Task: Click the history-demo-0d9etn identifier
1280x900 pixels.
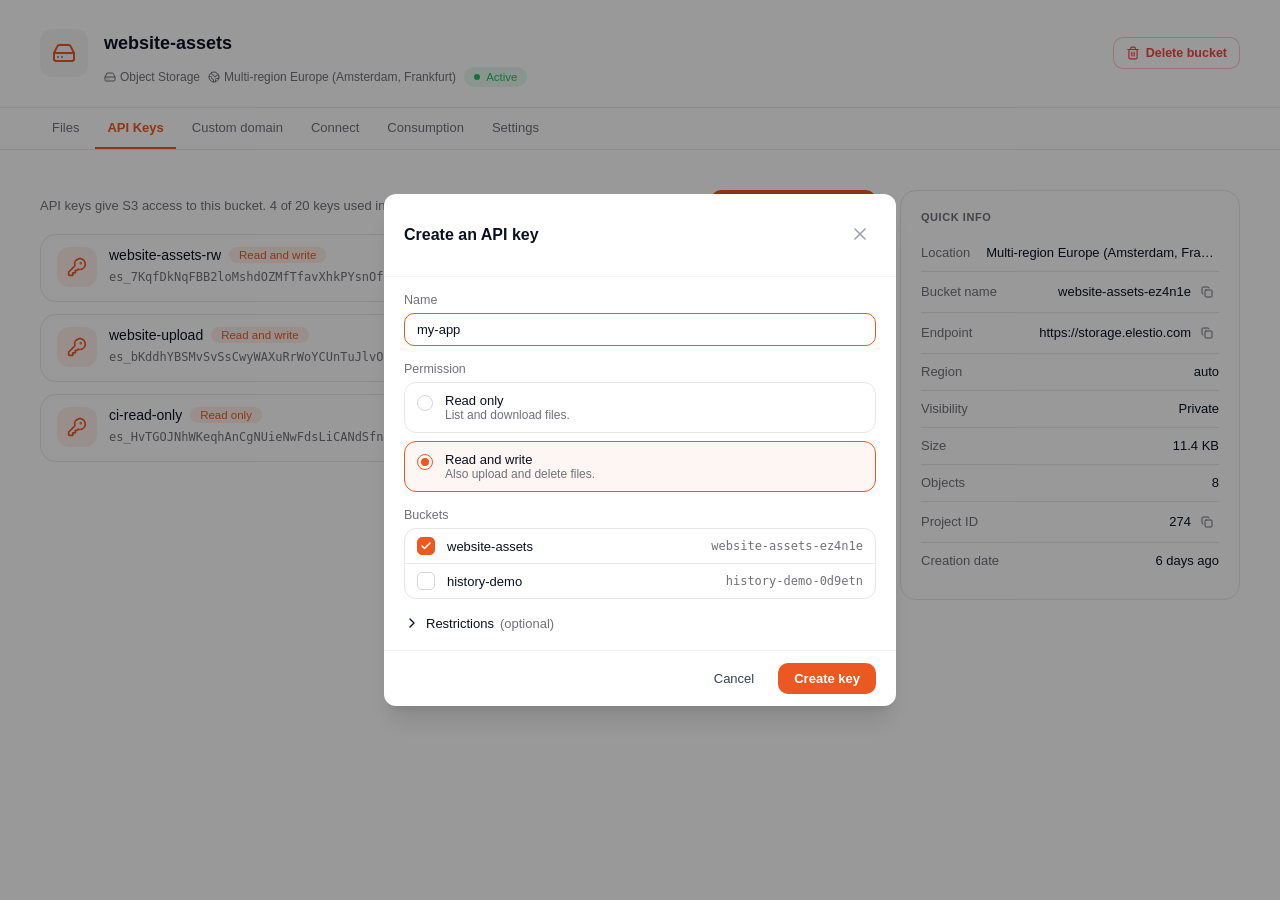Action: 794,581
